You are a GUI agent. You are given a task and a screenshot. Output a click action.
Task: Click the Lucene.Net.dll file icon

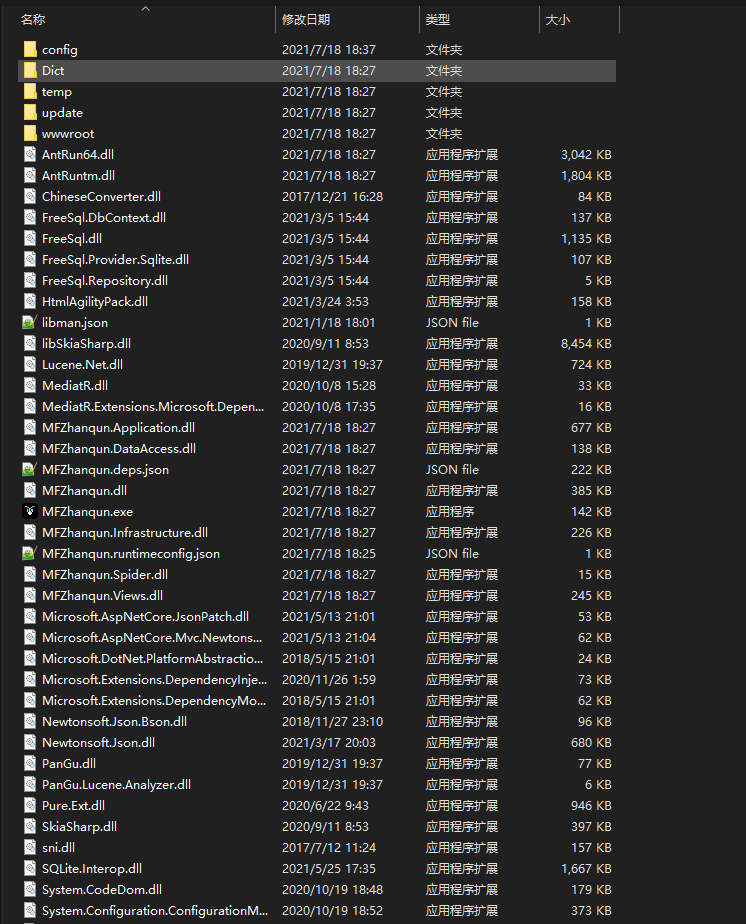[x=30, y=365]
